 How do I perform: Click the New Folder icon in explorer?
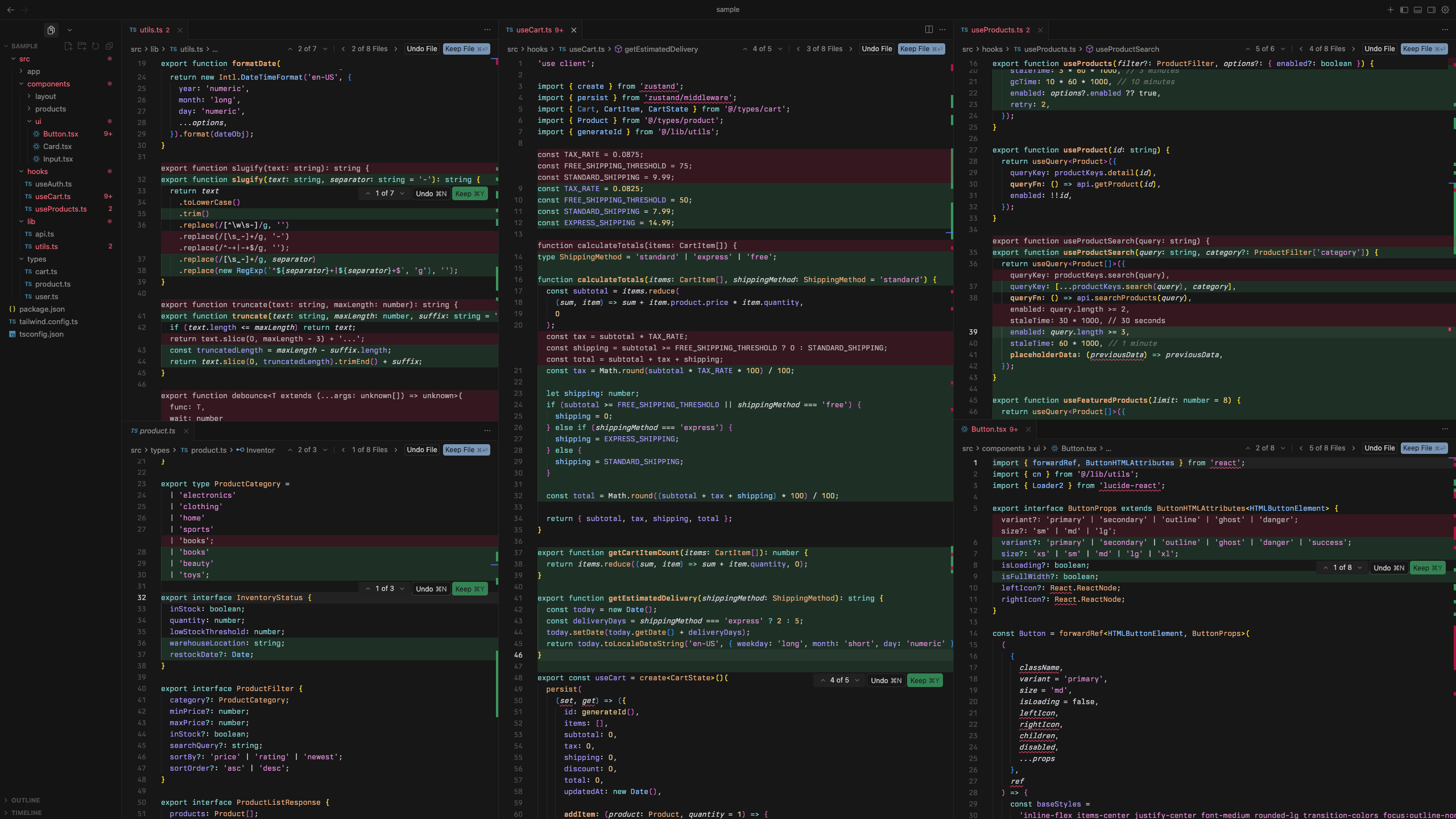pyautogui.click(x=82, y=46)
